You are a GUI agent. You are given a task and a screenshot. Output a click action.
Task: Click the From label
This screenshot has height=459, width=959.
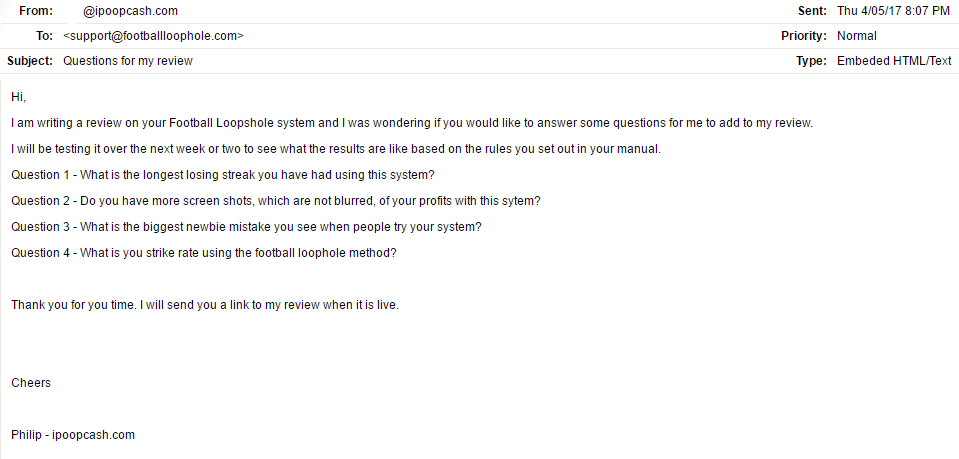tap(36, 11)
